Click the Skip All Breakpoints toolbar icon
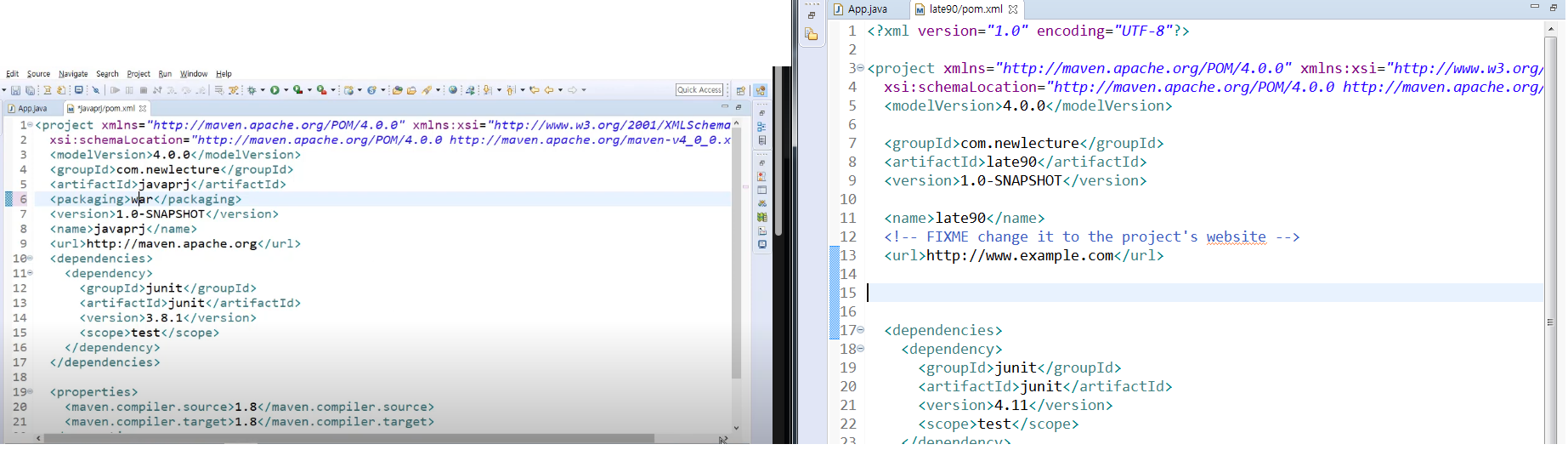 tap(96, 90)
